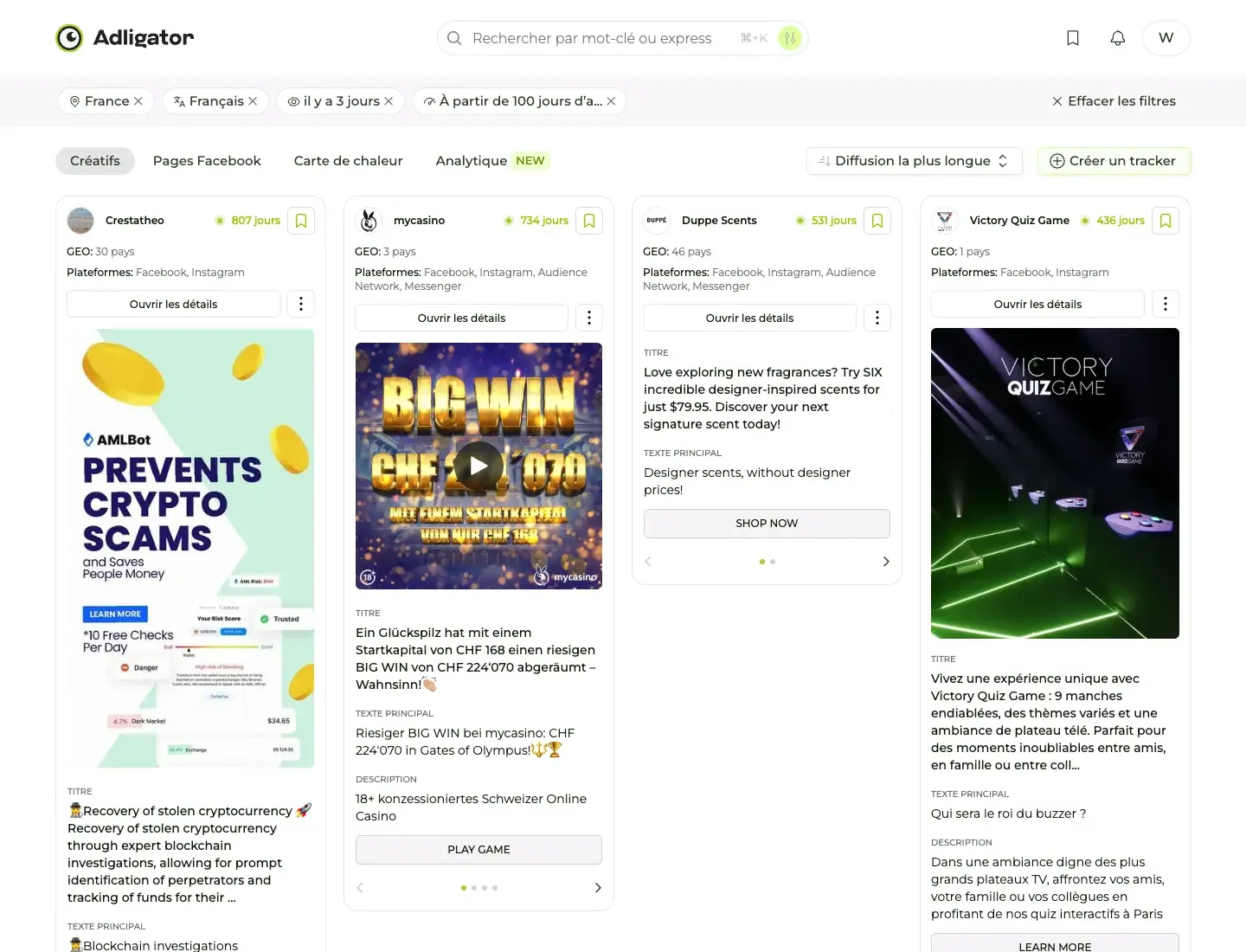Open more options menu on Victory Quiz Game card
1246x952 pixels.
(1166, 304)
